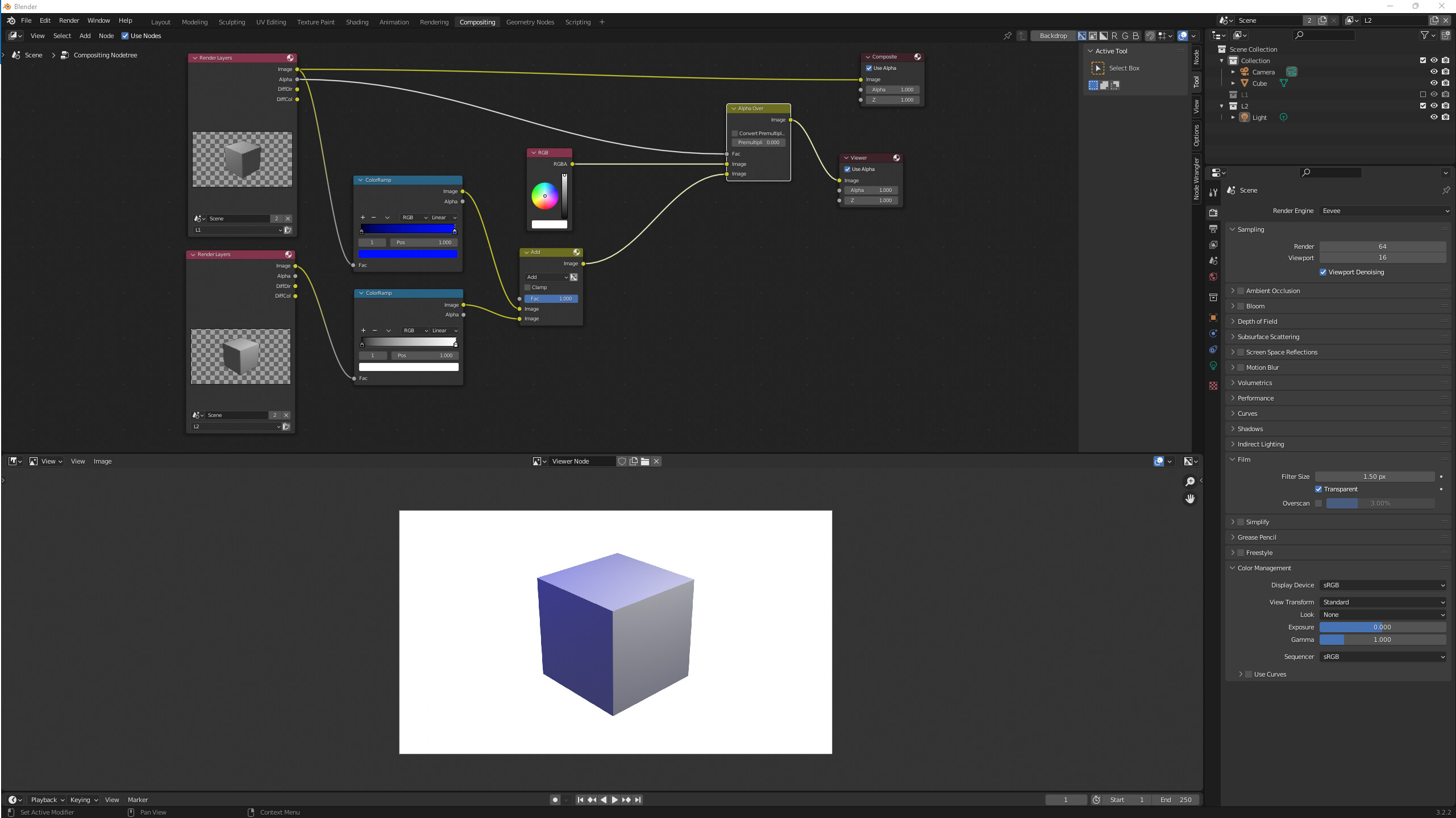Open the Texture properties tab

click(x=1213, y=386)
